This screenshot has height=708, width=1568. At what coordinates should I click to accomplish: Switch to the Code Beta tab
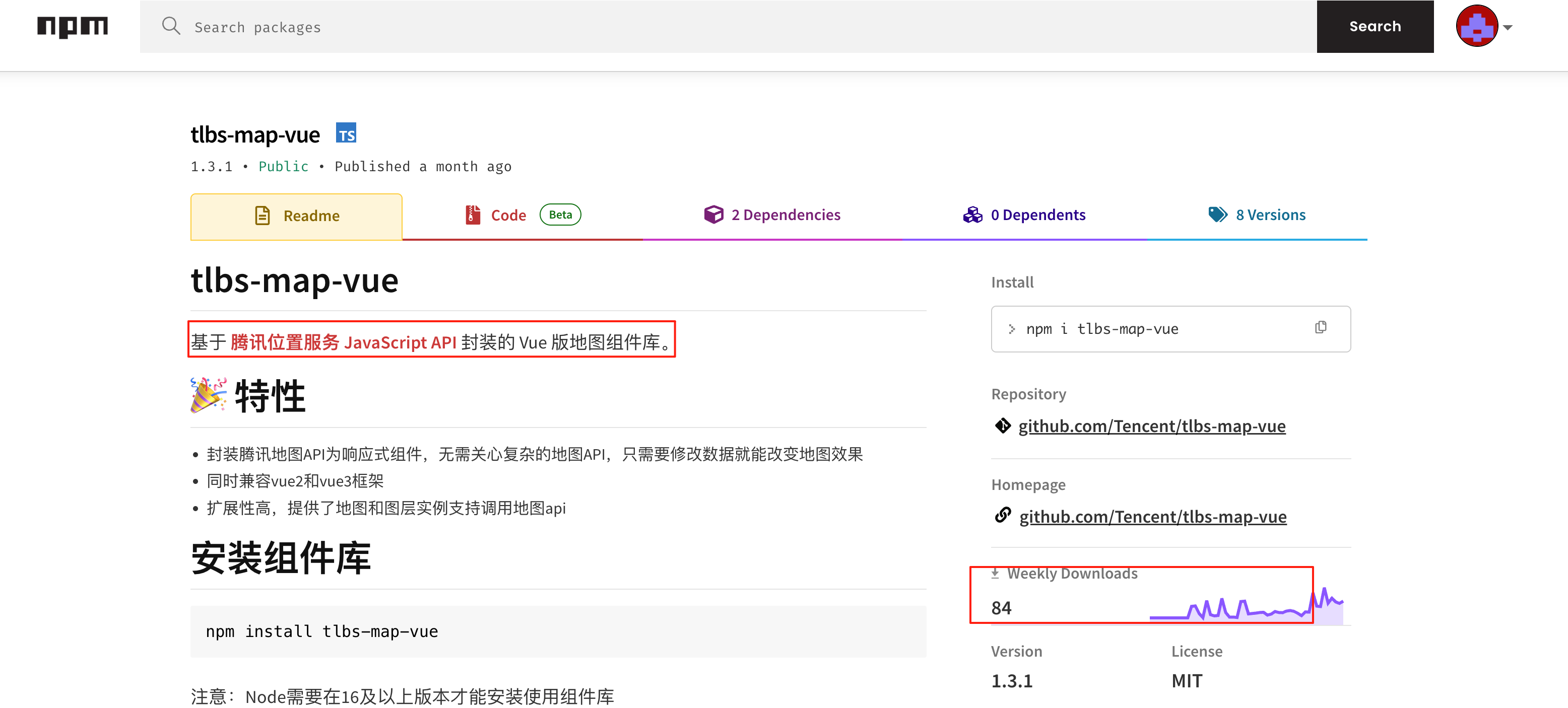click(x=508, y=214)
